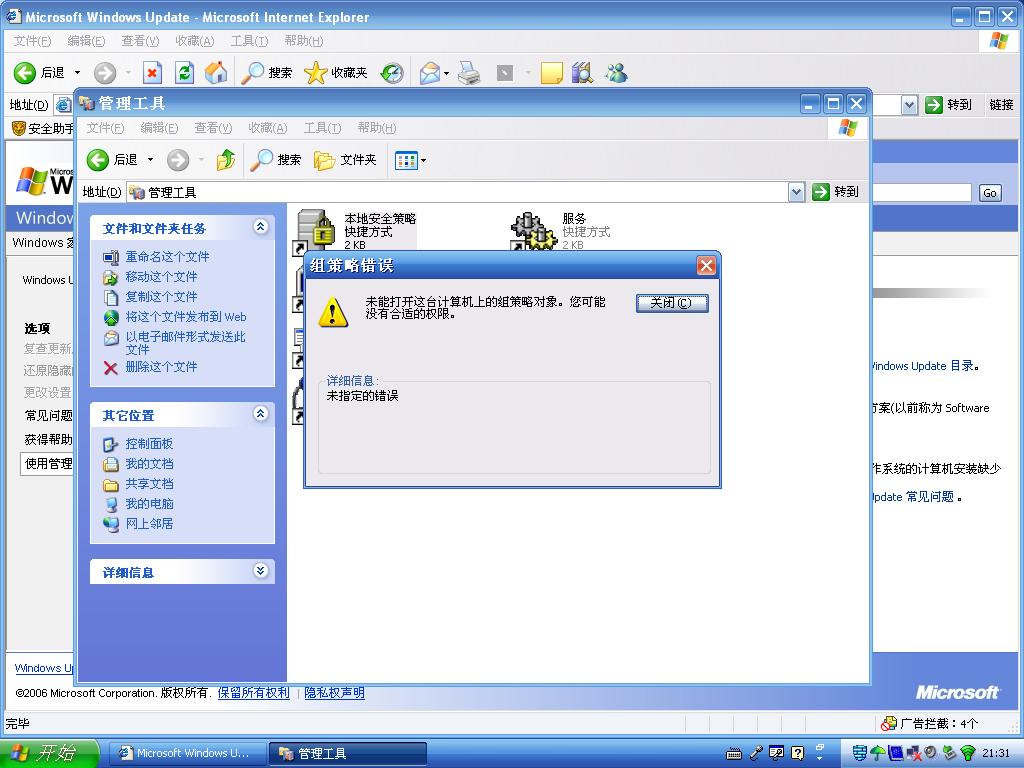Click 隐私权声明 link on Windows Update page

(334, 693)
